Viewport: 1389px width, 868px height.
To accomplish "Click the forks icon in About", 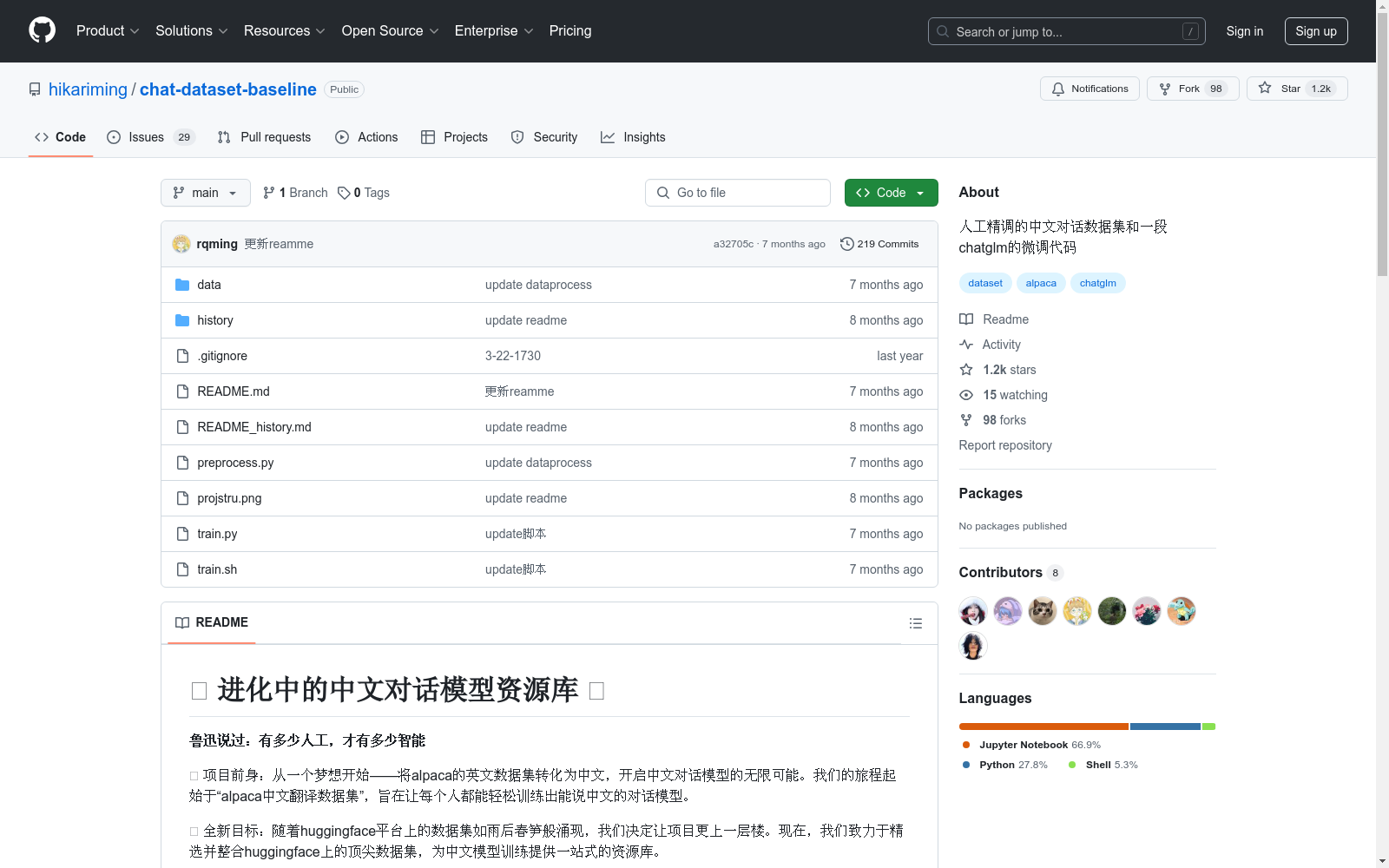I will (966, 420).
